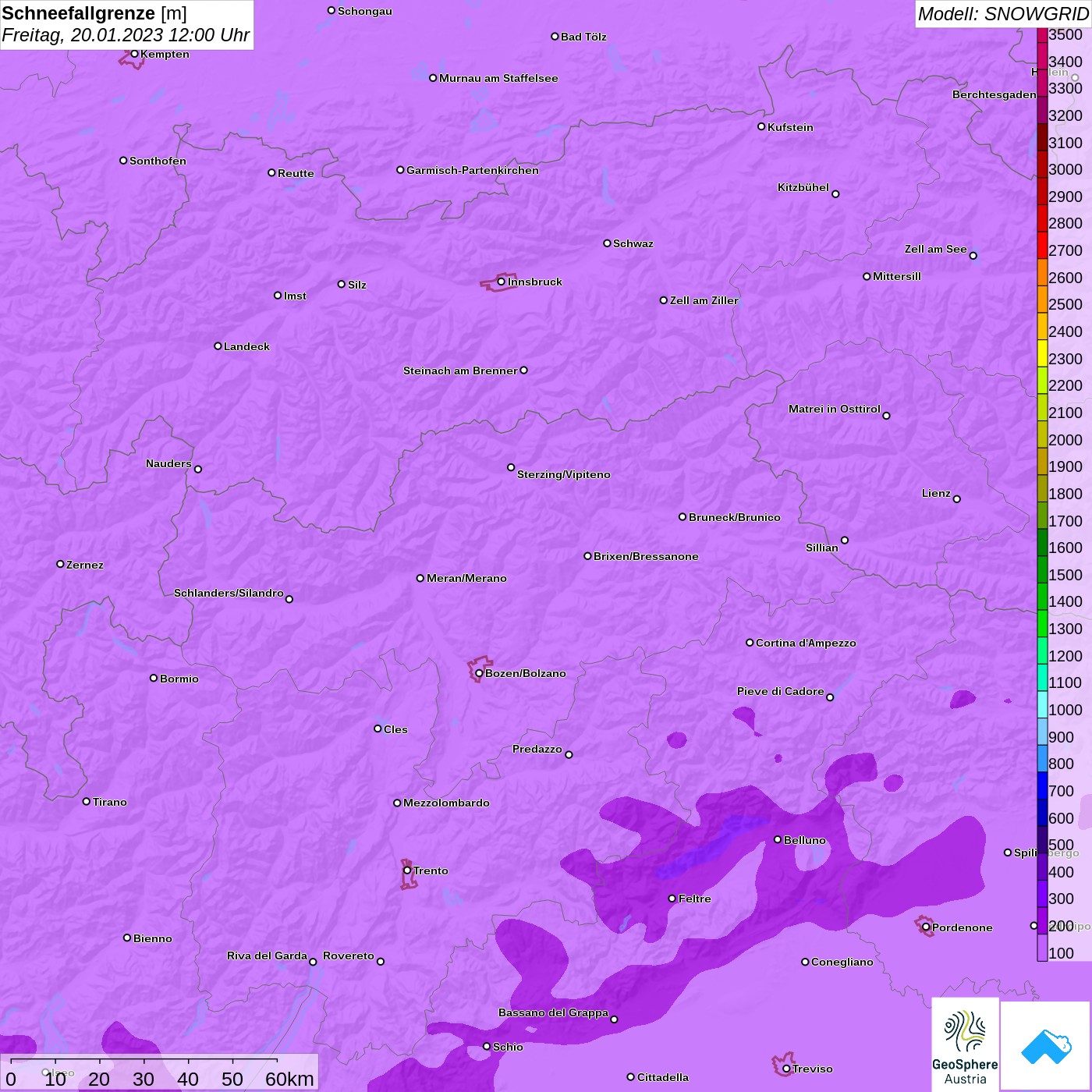Screen dimensions: 1092x1092
Task: Click the Bormio location dot
Action: tap(154, 678)
